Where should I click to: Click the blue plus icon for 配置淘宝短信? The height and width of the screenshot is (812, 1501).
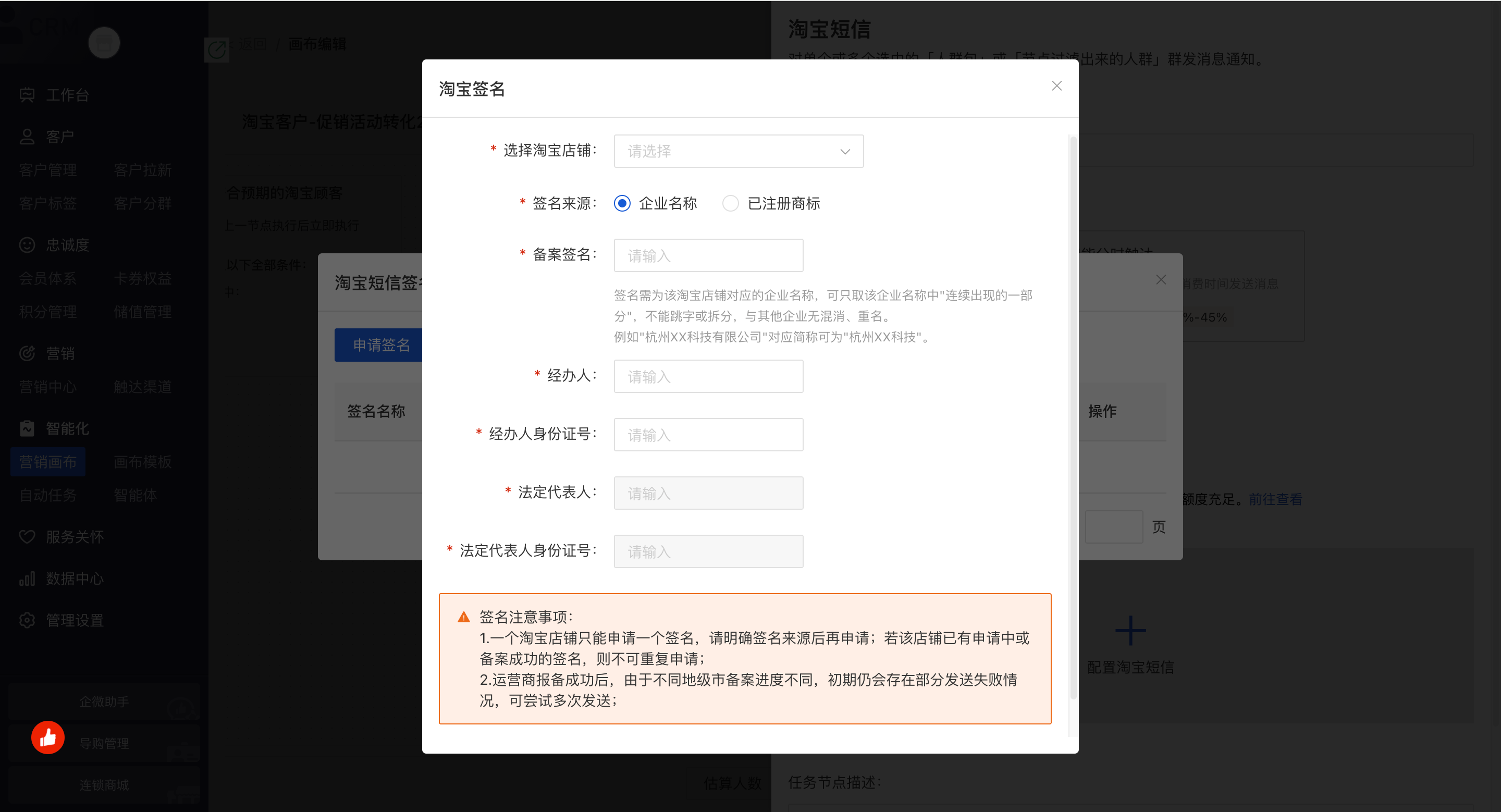point(1130,631)
